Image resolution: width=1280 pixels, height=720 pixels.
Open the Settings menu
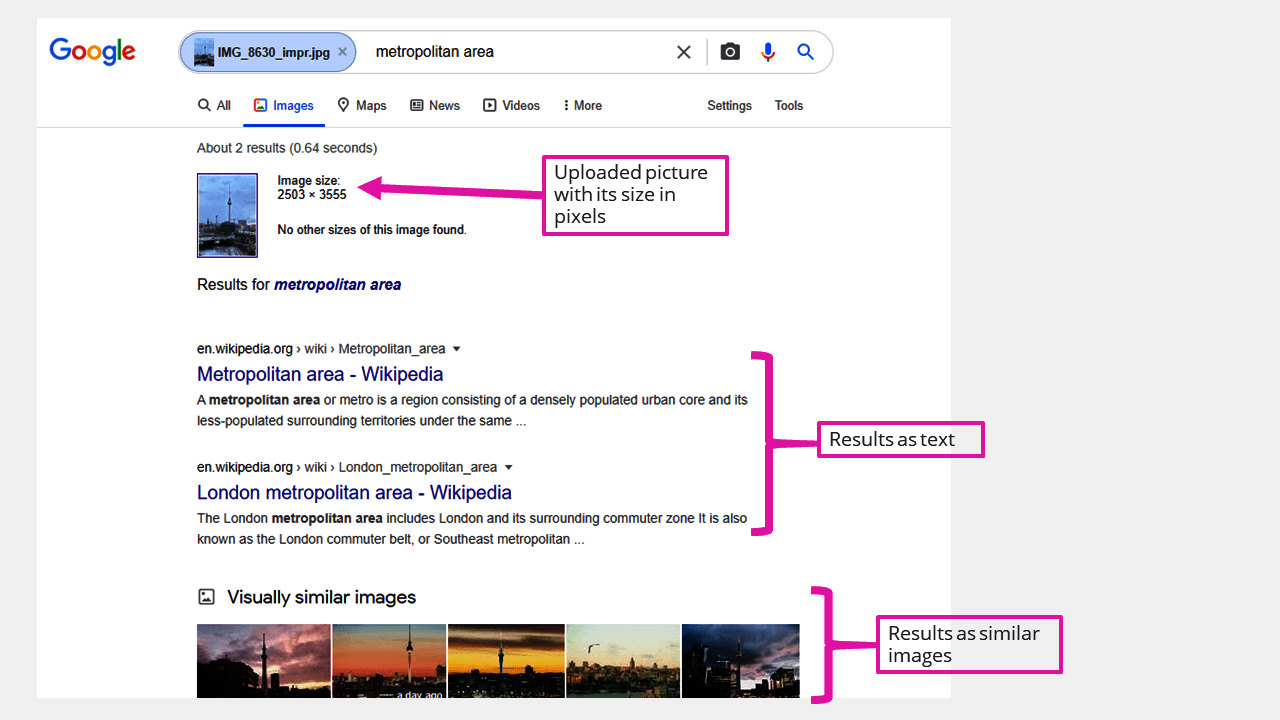(x=729, y=105)
